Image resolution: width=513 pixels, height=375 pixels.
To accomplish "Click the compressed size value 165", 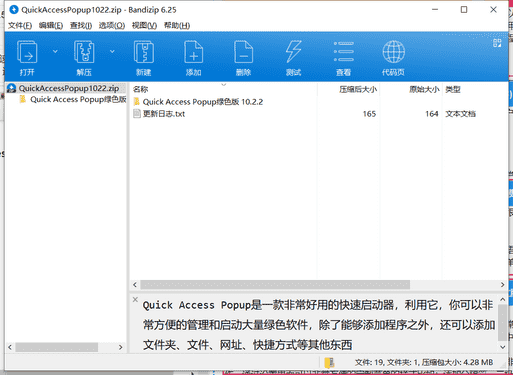I will (x=369, y=114).
